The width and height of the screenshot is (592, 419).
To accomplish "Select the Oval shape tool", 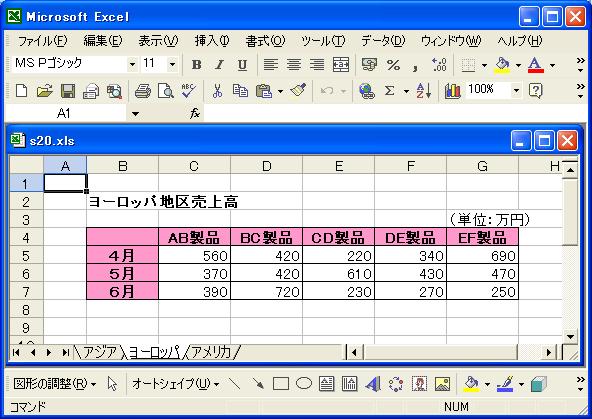I will 304,384.
